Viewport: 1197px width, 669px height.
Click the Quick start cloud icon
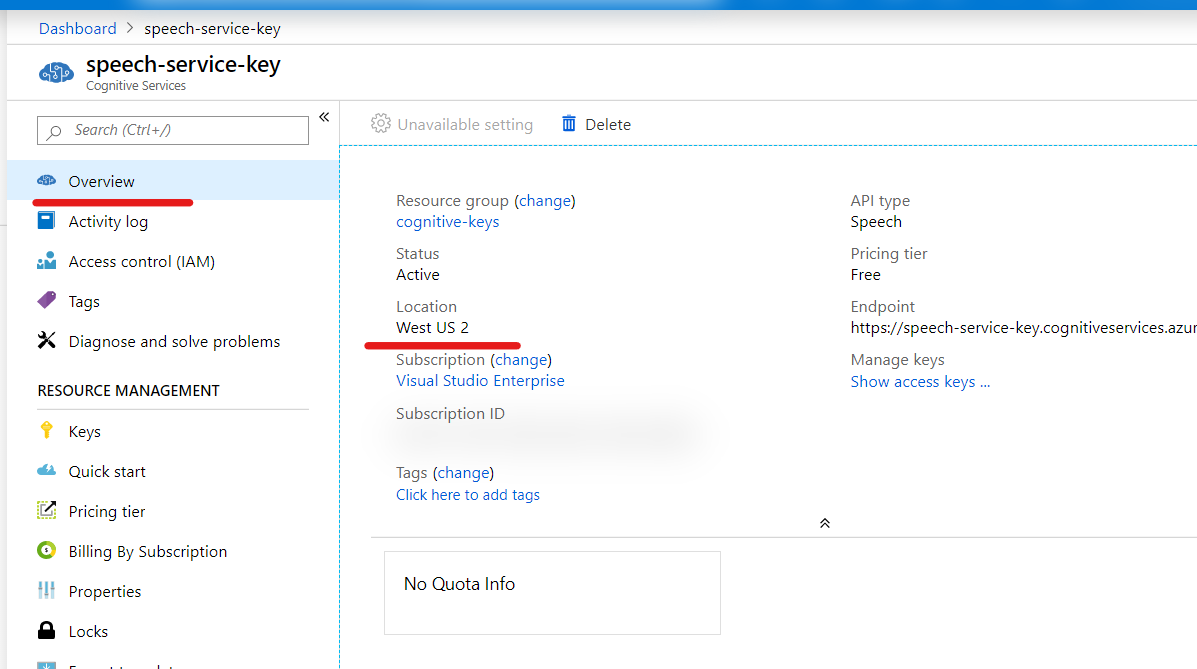coord(47,470)
